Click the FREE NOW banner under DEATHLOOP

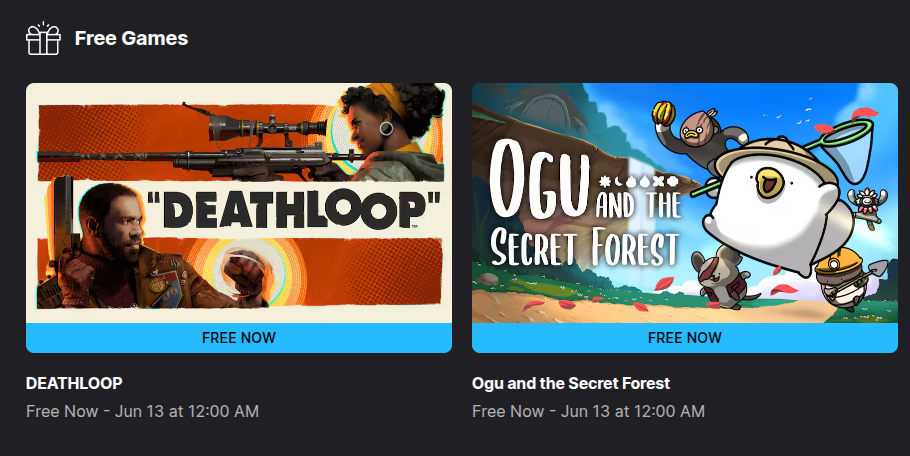coord(239,338)
